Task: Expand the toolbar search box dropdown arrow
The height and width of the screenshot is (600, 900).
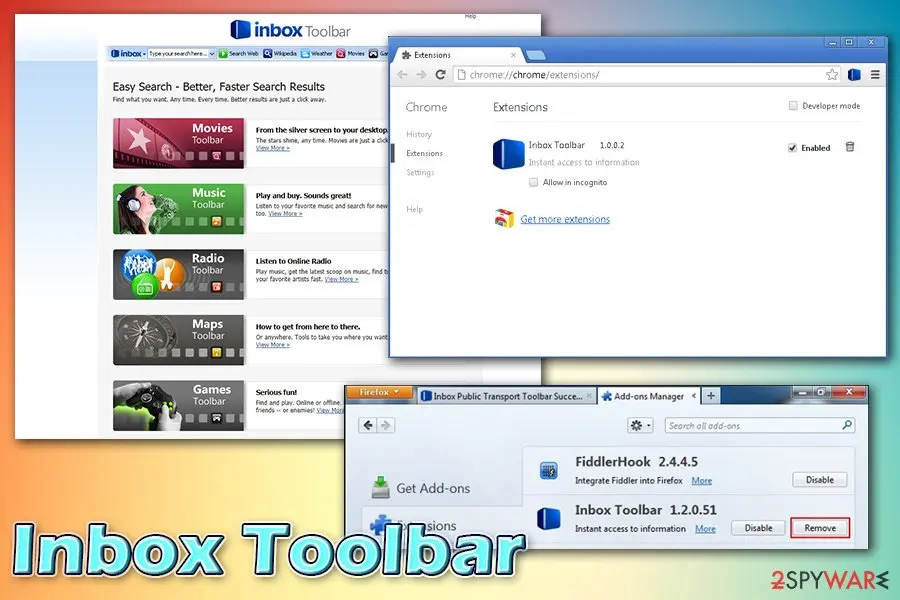Action: coord(212,53)
